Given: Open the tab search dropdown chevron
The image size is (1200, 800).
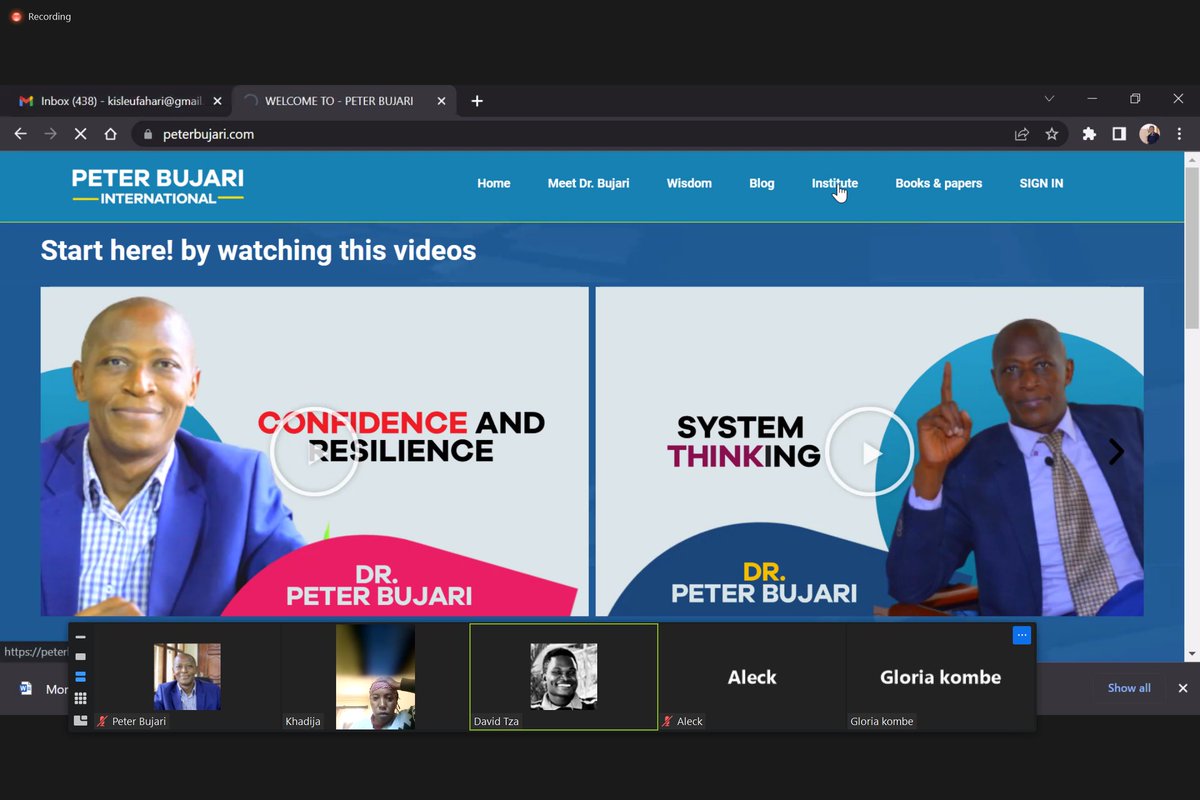Looking at the screenshot, I should pyautogui.click(x=1049, y=99).
